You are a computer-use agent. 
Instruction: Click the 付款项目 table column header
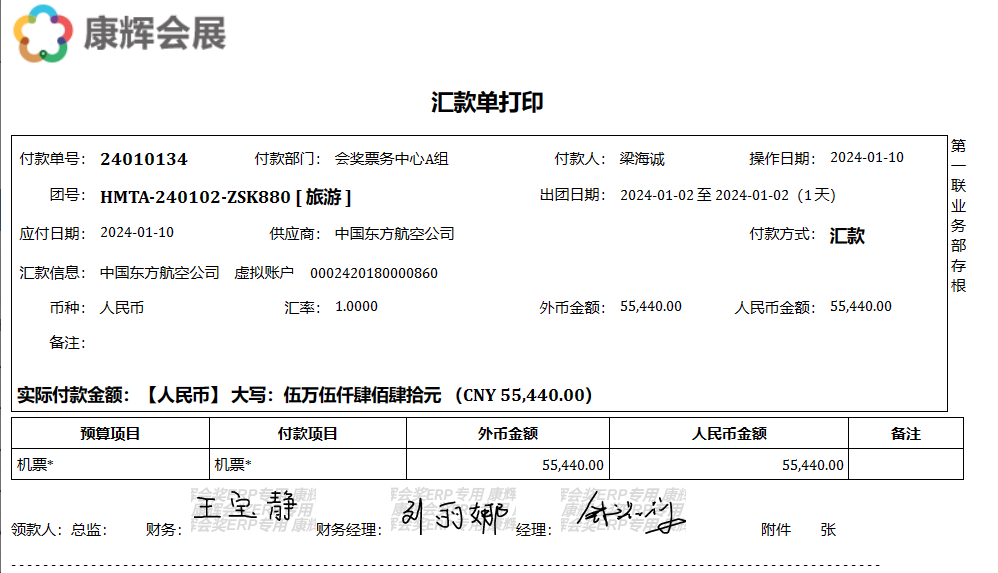(307, 434)
